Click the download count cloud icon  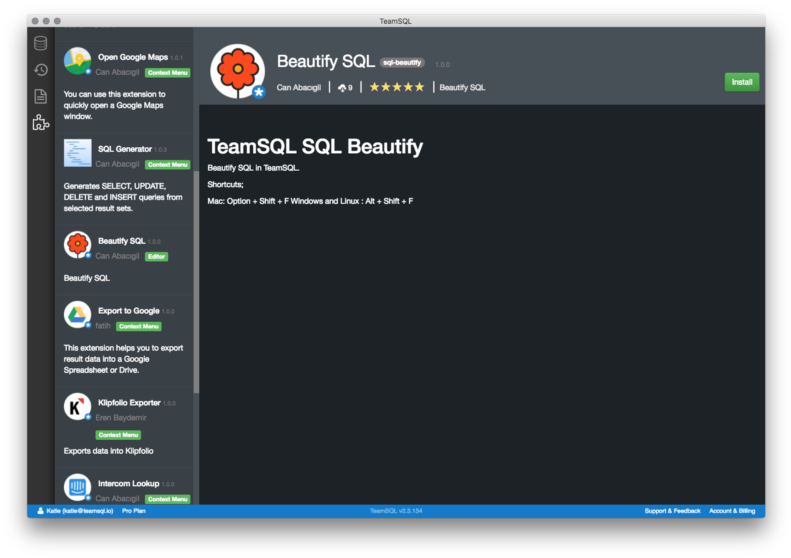(x=342, y=88)
